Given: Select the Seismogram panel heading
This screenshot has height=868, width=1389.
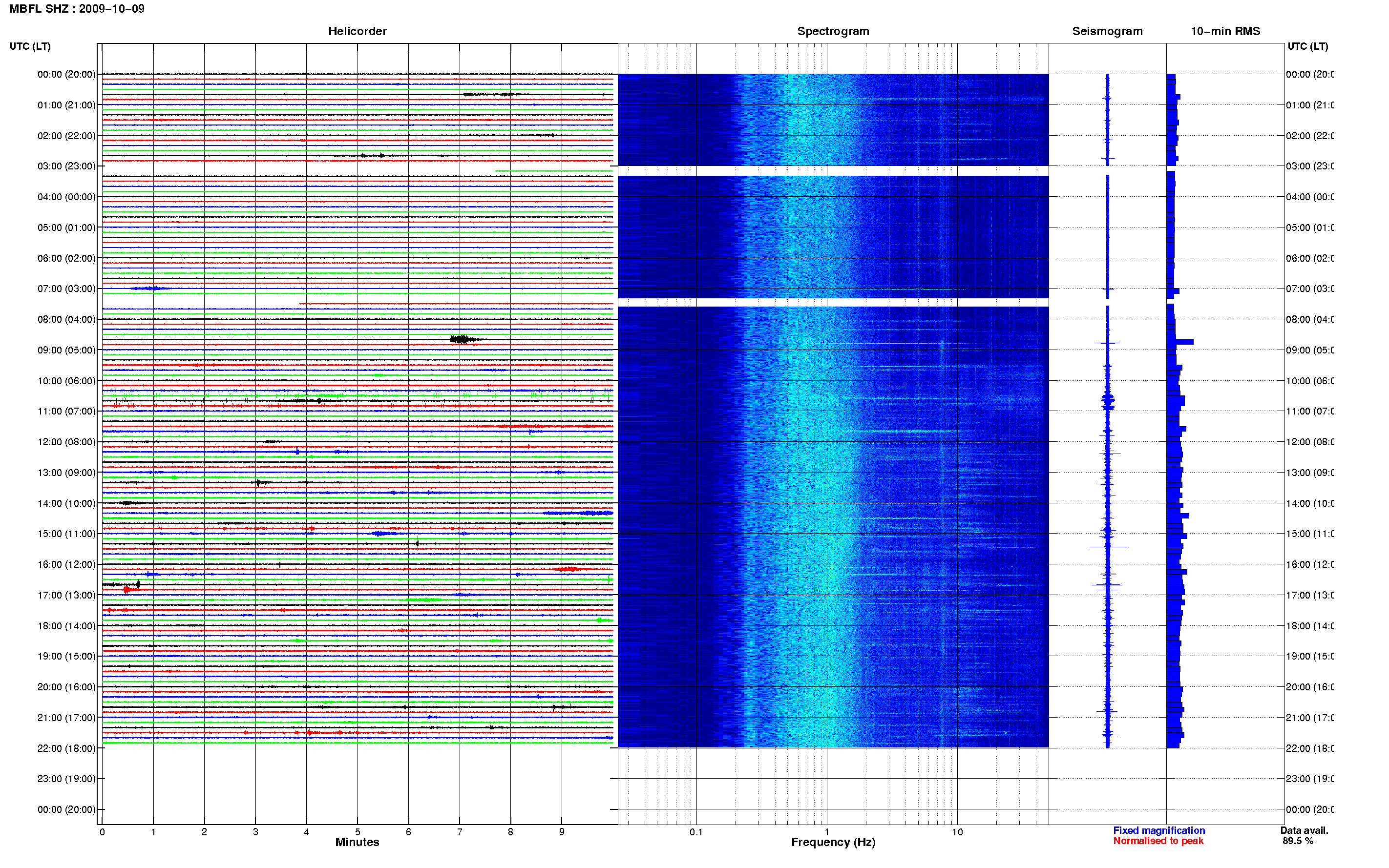Looking at the screenshot, I should coord(1107,31).
